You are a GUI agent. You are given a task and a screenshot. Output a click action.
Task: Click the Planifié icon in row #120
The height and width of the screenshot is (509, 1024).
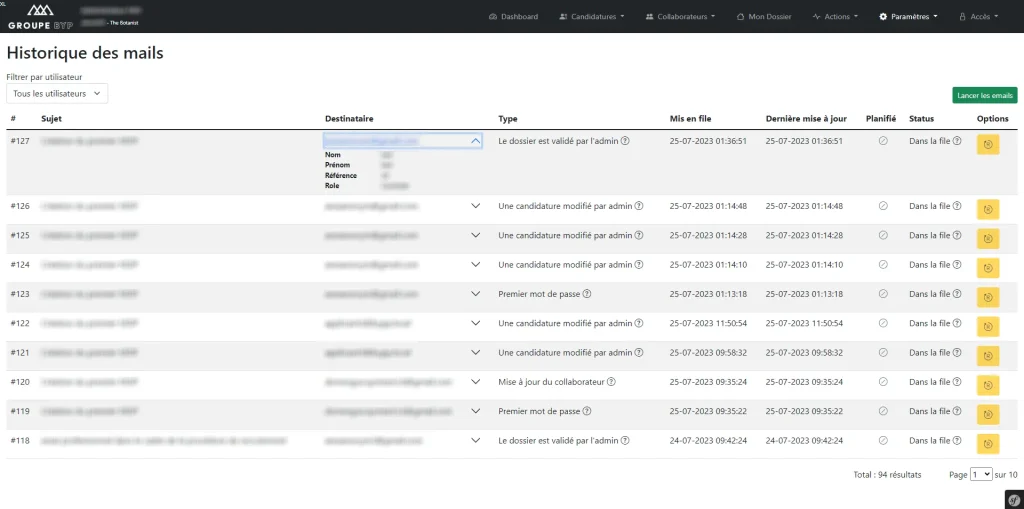tap(883, 382)
